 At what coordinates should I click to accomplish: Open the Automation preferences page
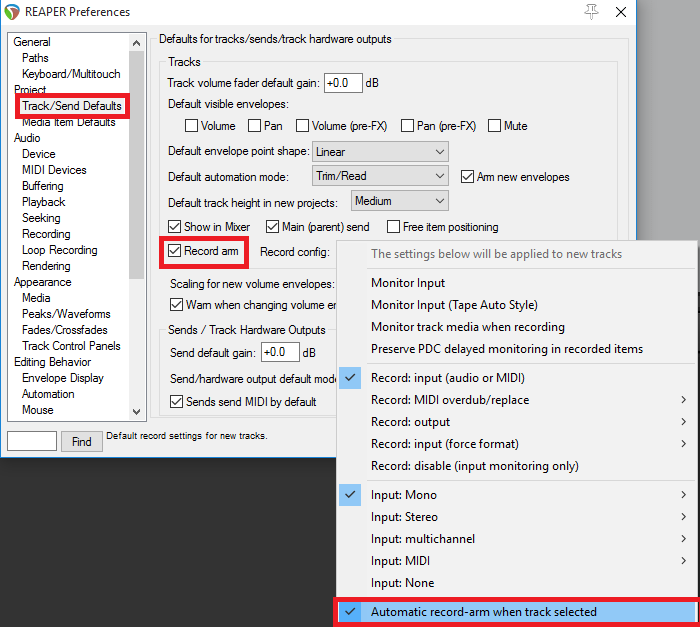click(48, 394)
